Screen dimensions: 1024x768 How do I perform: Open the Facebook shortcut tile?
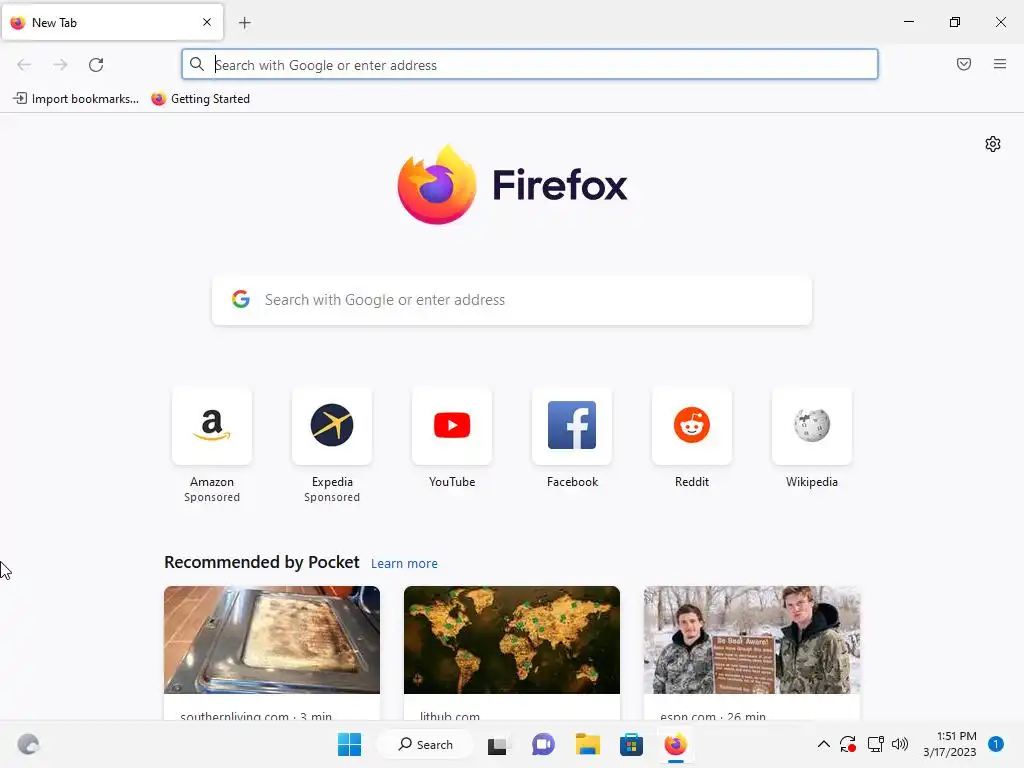pyautogui.click(x=572, y=426)
